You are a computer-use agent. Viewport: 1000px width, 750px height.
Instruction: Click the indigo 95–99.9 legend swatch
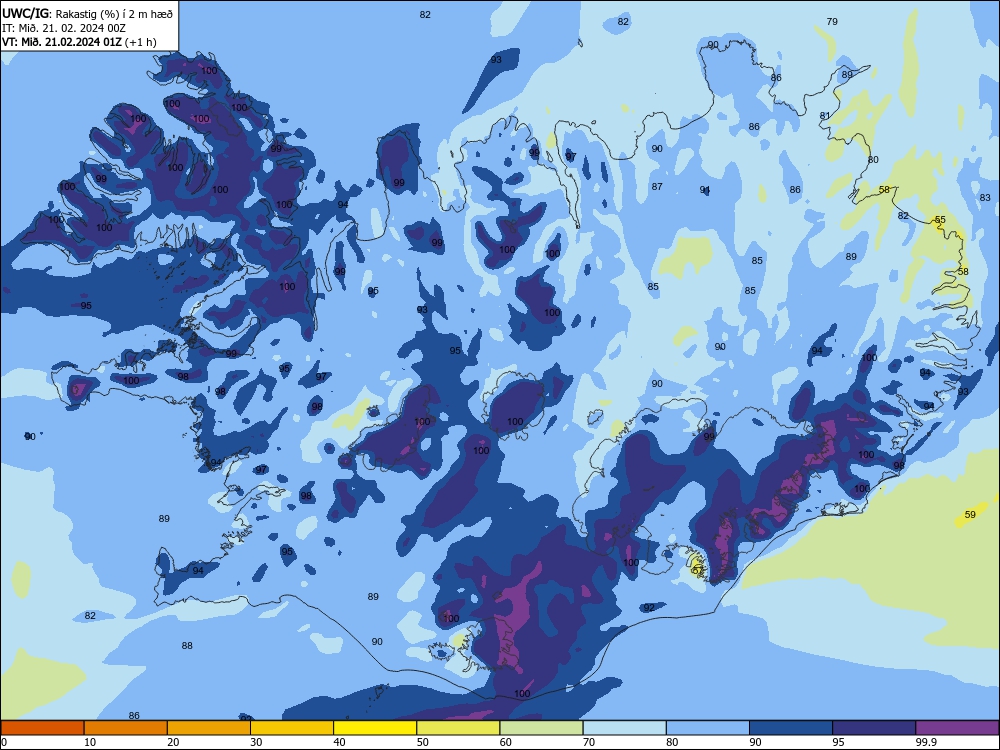[x=874, y=728]
